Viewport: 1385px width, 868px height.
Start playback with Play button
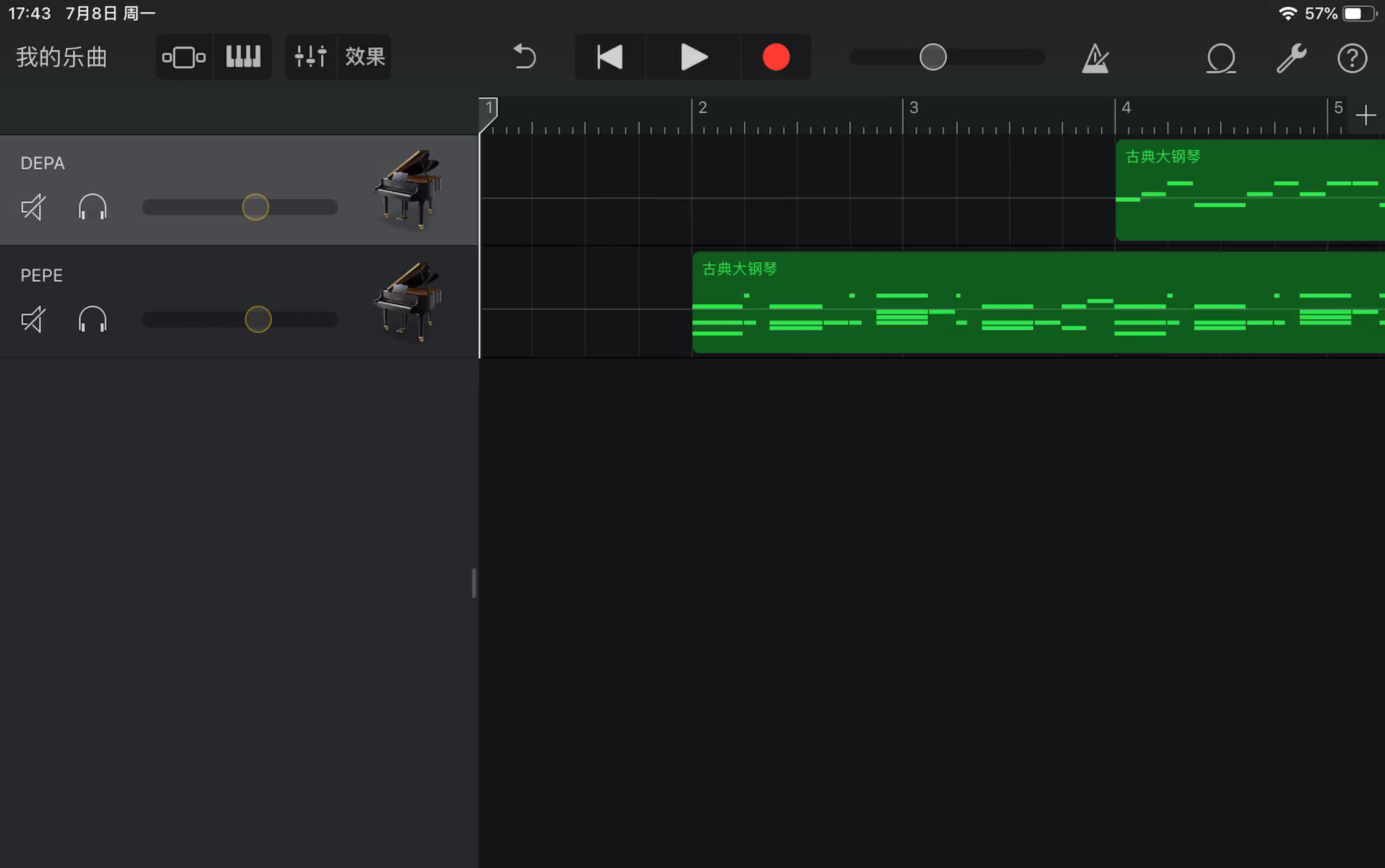click(x=693, y=57)
